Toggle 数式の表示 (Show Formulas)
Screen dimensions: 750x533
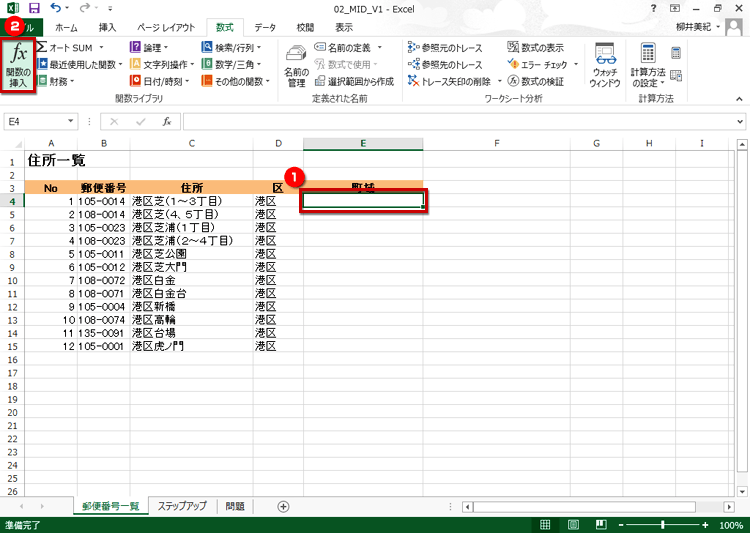tap(536, 48)
